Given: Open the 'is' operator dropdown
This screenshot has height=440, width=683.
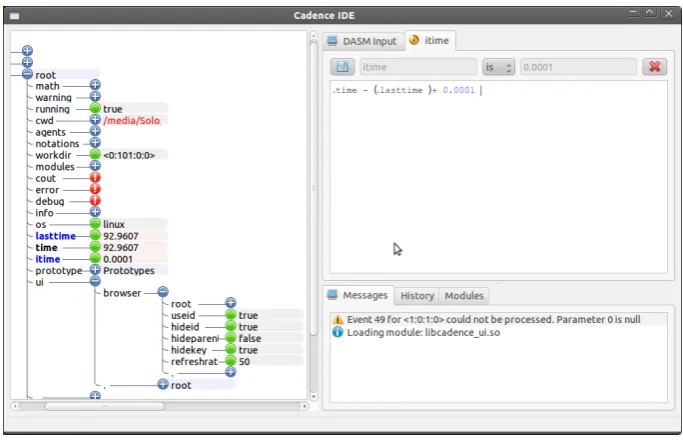Looking at the screenshot, I should [x=498, y=67].
